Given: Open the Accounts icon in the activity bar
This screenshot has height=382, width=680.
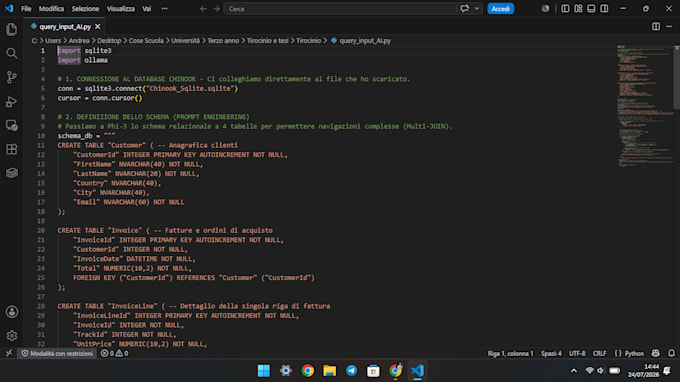Looking at the screenshot, I should tap(12, 312).
